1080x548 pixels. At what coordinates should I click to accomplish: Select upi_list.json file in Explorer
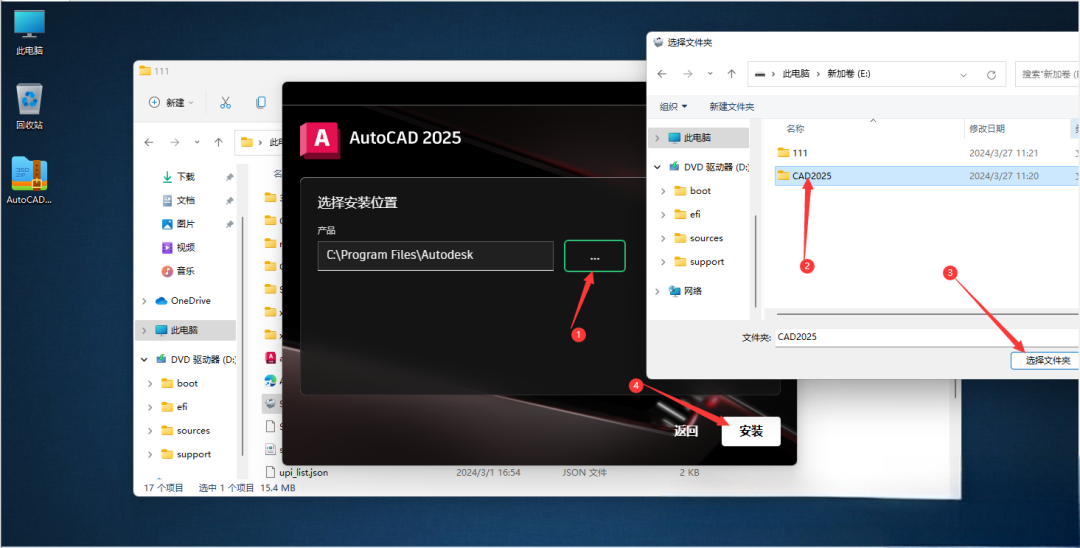[297, 473]
